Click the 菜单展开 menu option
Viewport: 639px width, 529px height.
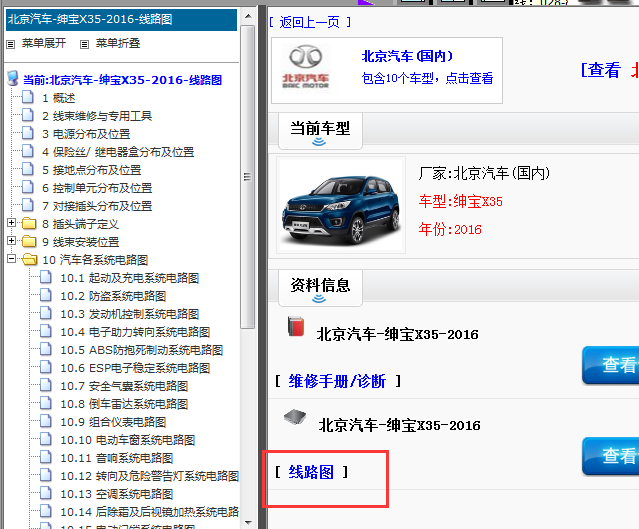point(44,43)
